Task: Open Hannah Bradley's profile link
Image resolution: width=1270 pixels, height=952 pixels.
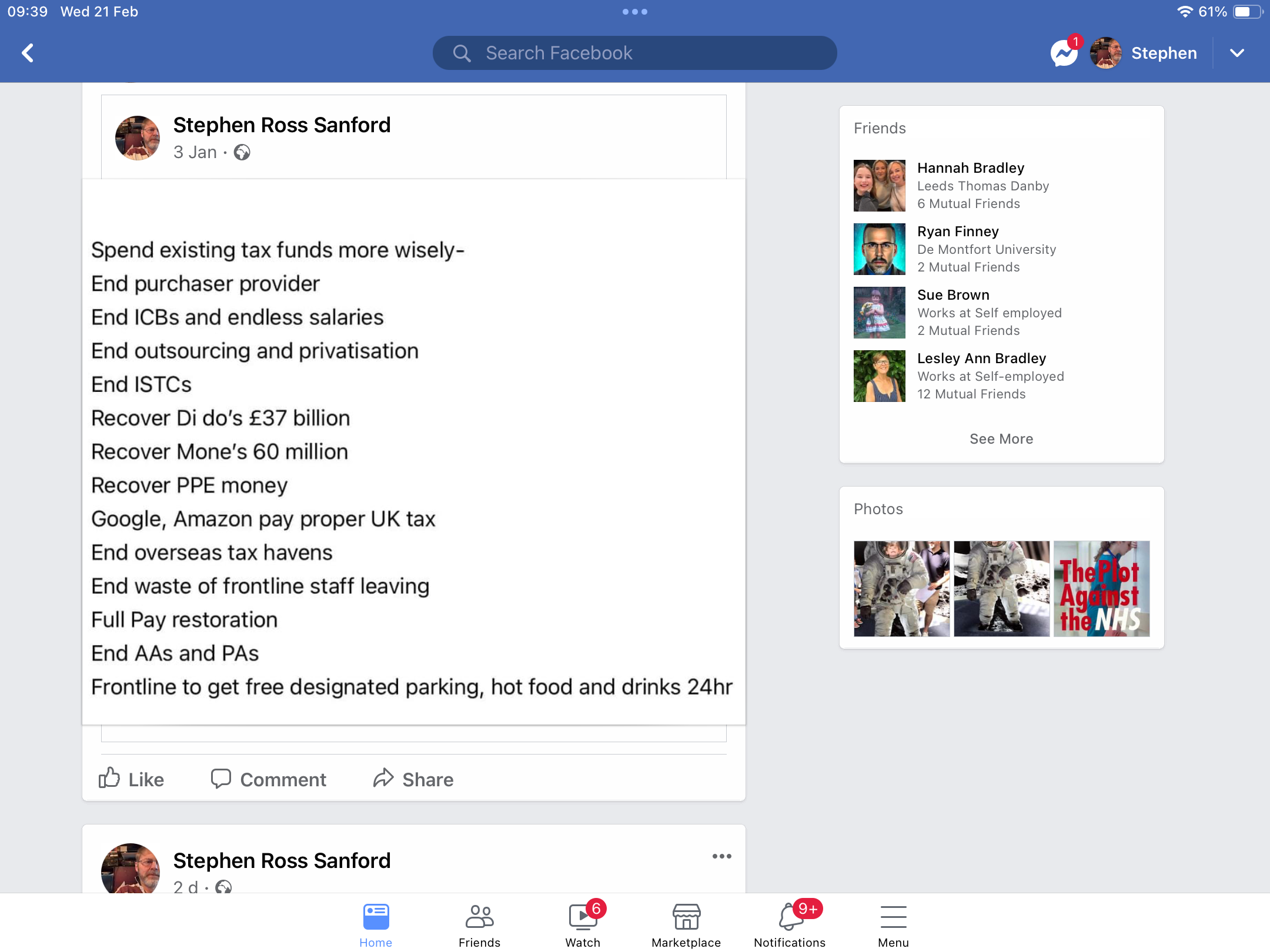Action: 971,168
